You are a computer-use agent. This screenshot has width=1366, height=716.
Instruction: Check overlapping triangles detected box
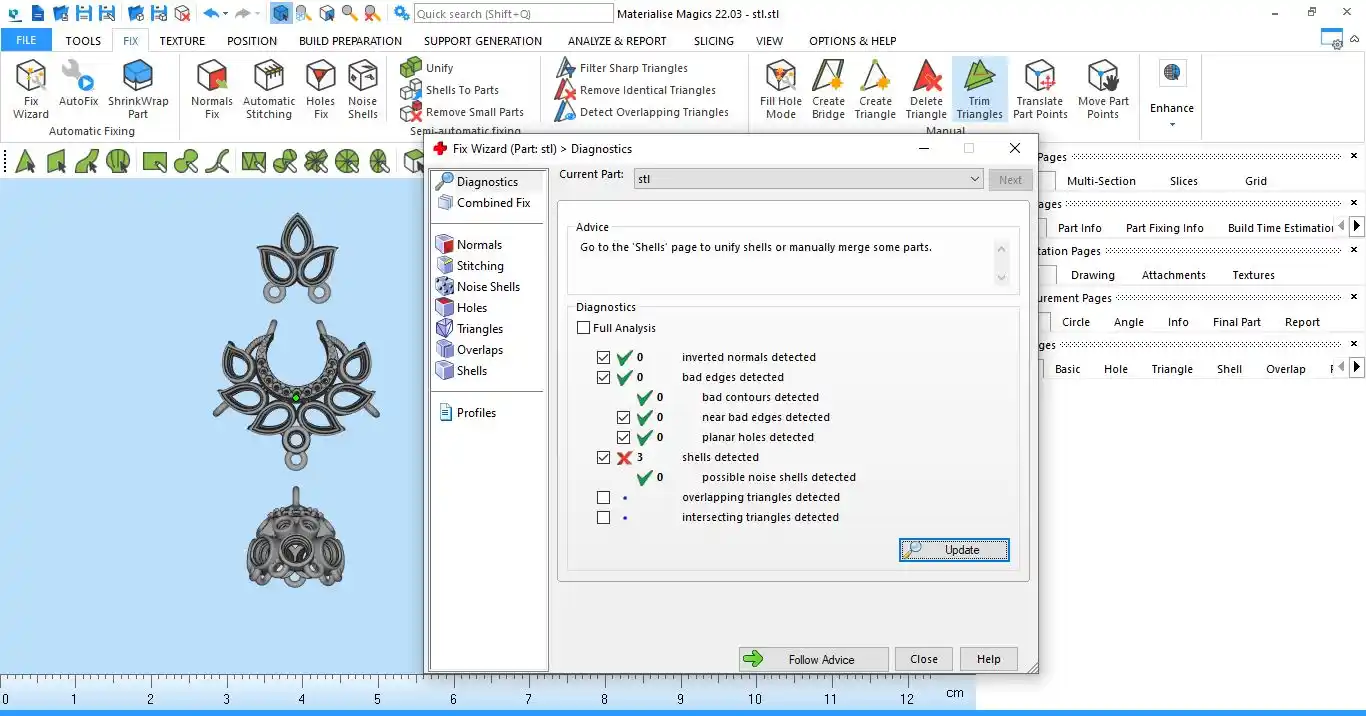[603, 497]
